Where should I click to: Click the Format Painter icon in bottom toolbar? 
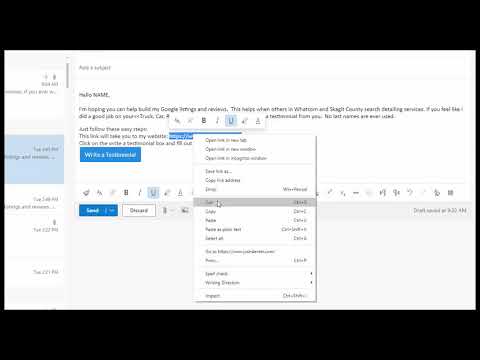86,193
